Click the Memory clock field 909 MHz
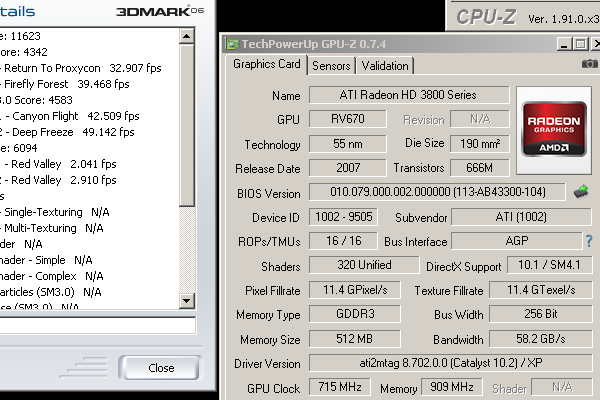This screenshot has height=400, width=600. 452,387
